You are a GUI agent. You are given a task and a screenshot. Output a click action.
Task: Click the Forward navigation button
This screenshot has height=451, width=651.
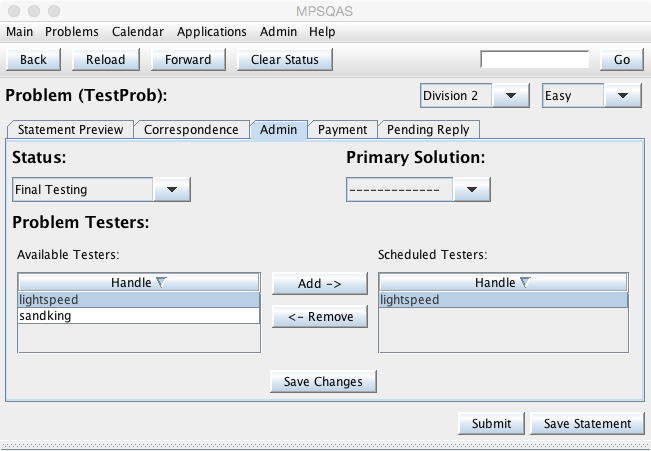pyautogui.click(x=188, y=60)
